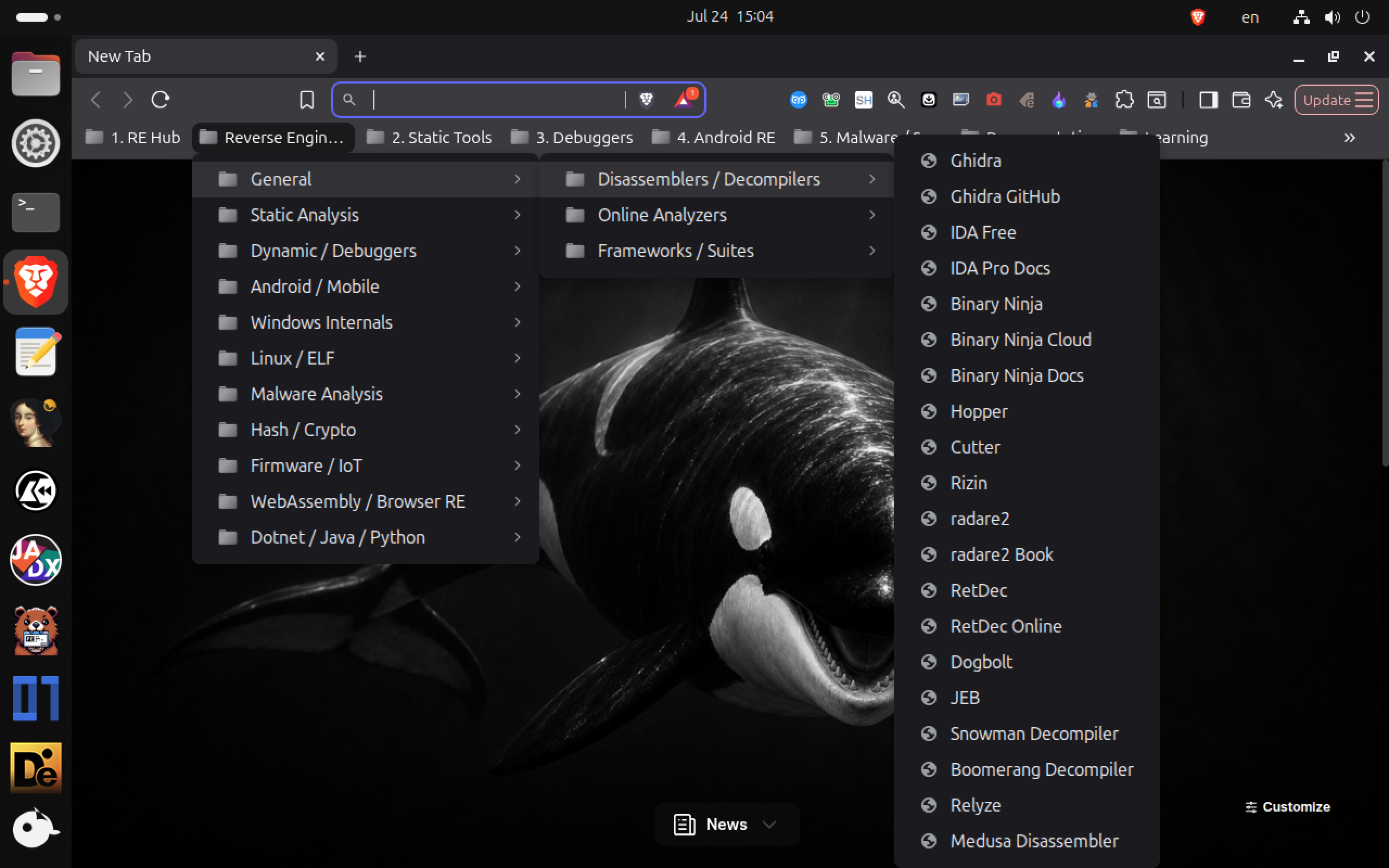Launch Leo AI assistant star icon
Image resolution: width=1389 pixels, height=868 pixels.
tap(1273, 100)
